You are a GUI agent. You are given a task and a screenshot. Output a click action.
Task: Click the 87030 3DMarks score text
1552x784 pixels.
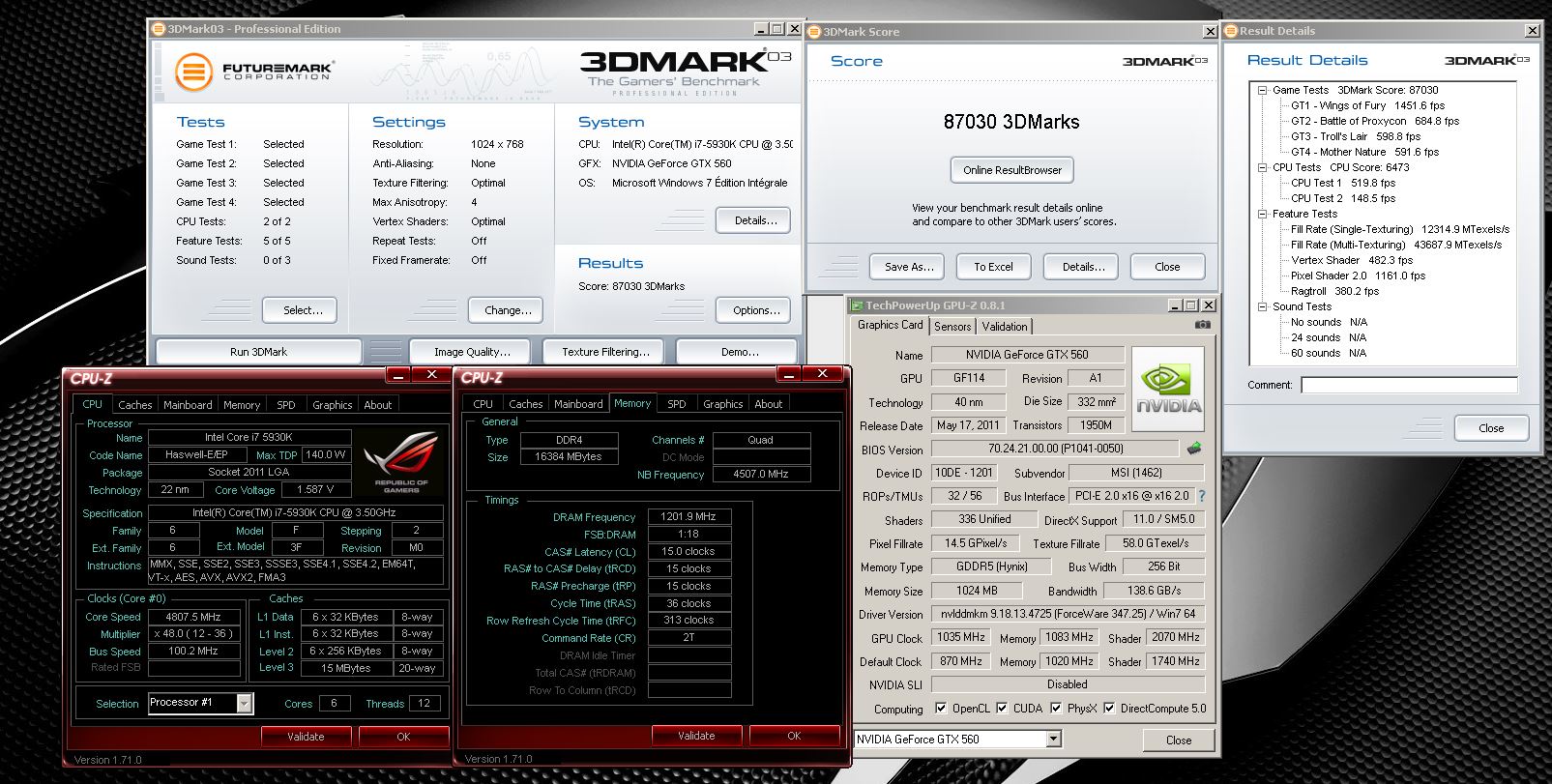point(1011,122)
